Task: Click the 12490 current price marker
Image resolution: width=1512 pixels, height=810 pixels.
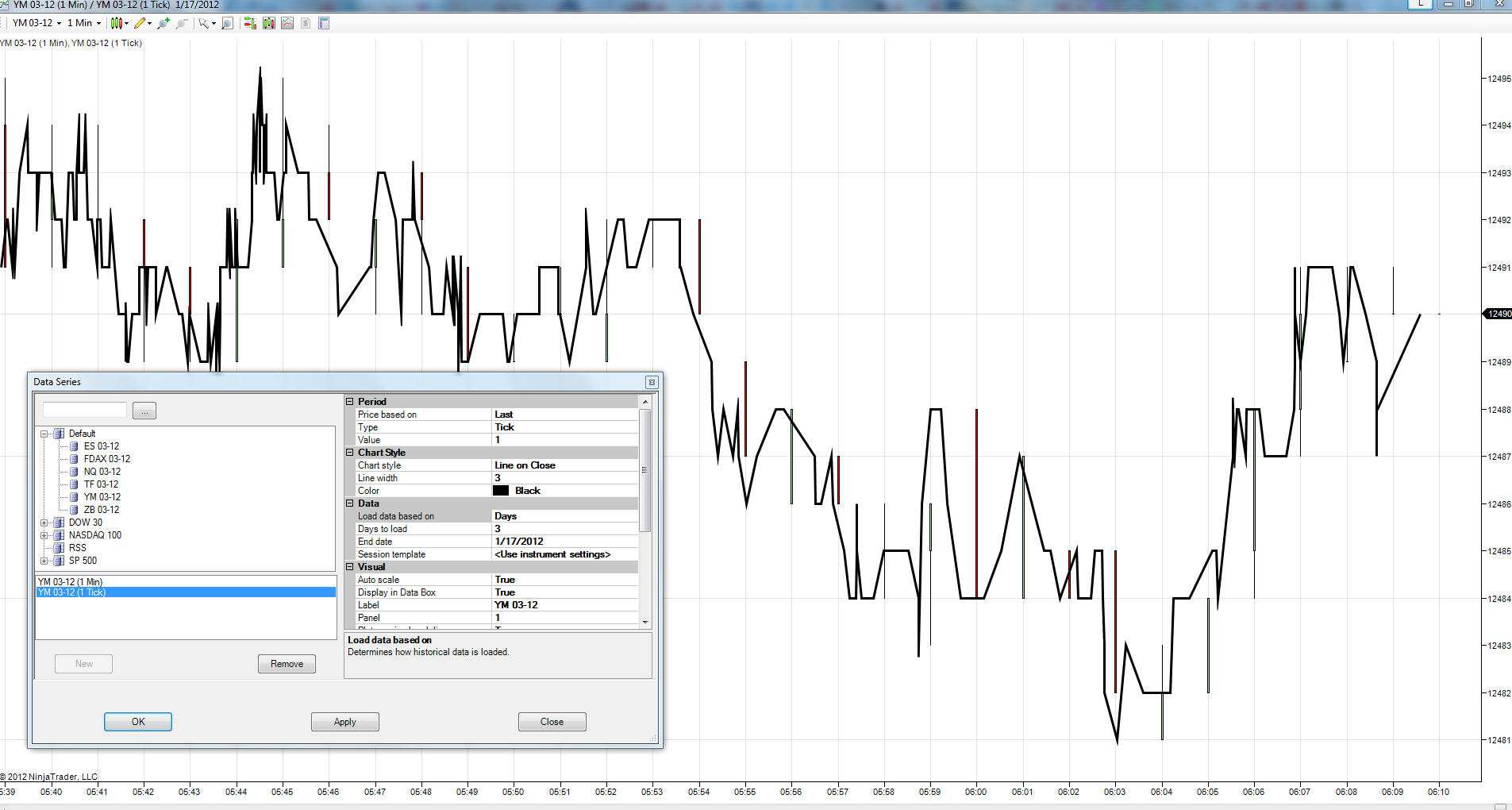Action: [x=1499, y=314]
